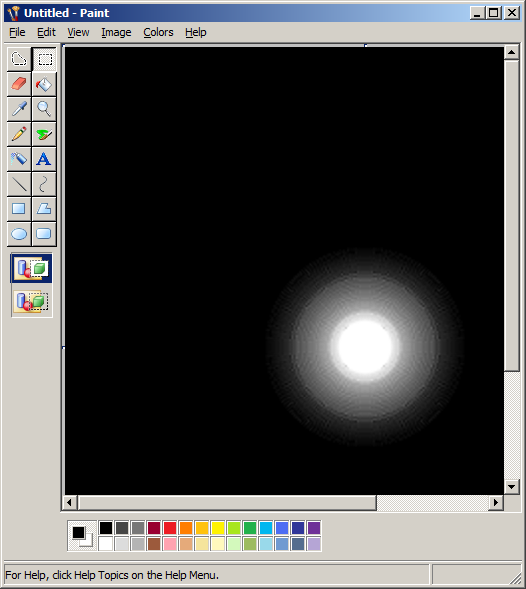Pick the Ellipse shape tool
Viewport: 526px width, 589px height.
[x=19, y=234]
